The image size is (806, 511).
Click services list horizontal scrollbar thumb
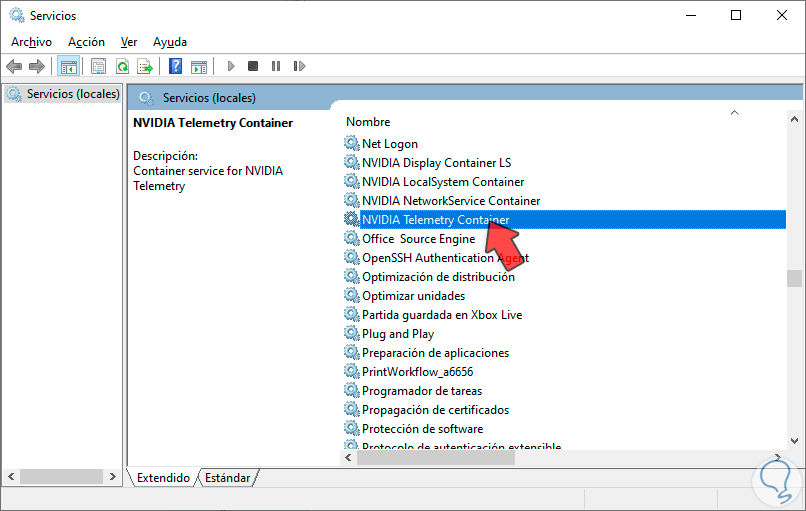coord(436,458)
